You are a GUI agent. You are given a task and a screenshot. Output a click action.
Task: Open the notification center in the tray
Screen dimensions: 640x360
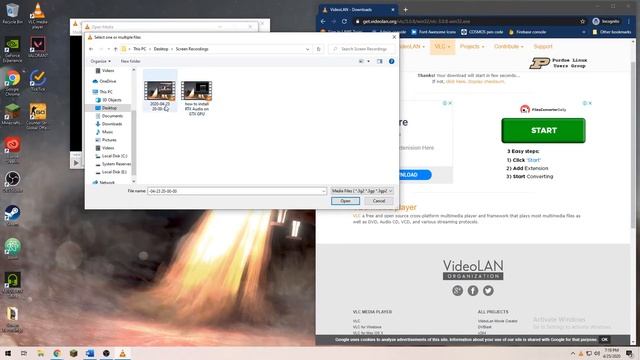click(629, 353)
